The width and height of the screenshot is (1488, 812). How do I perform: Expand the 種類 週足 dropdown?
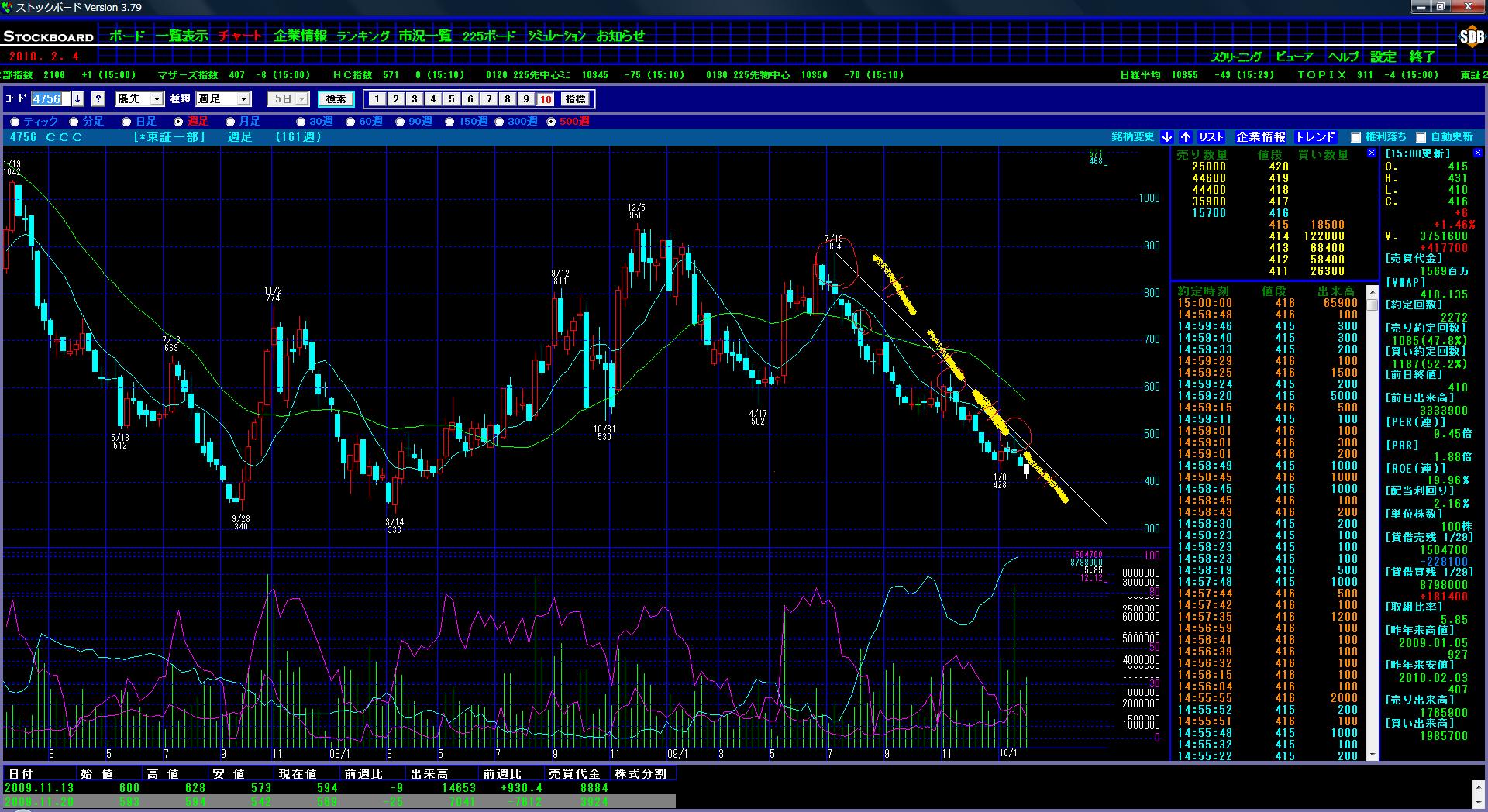pos(243,99)
